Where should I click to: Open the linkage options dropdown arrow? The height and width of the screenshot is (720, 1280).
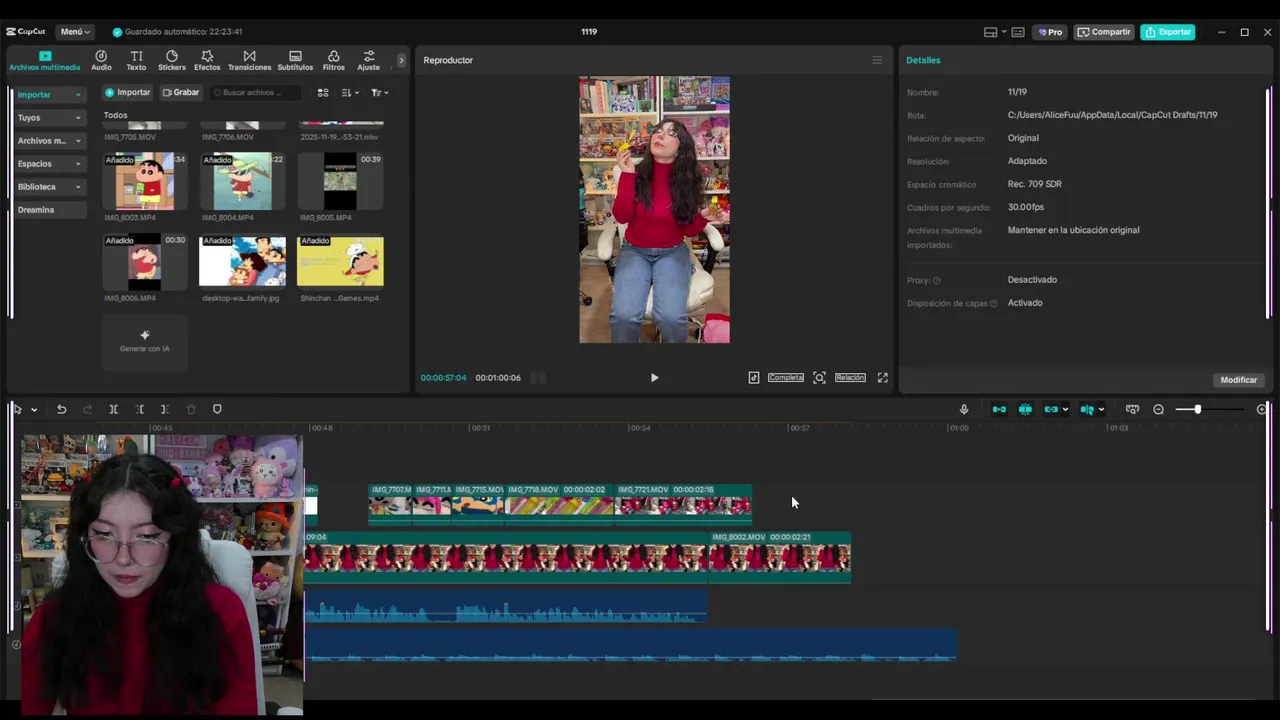click(1065, 410)
